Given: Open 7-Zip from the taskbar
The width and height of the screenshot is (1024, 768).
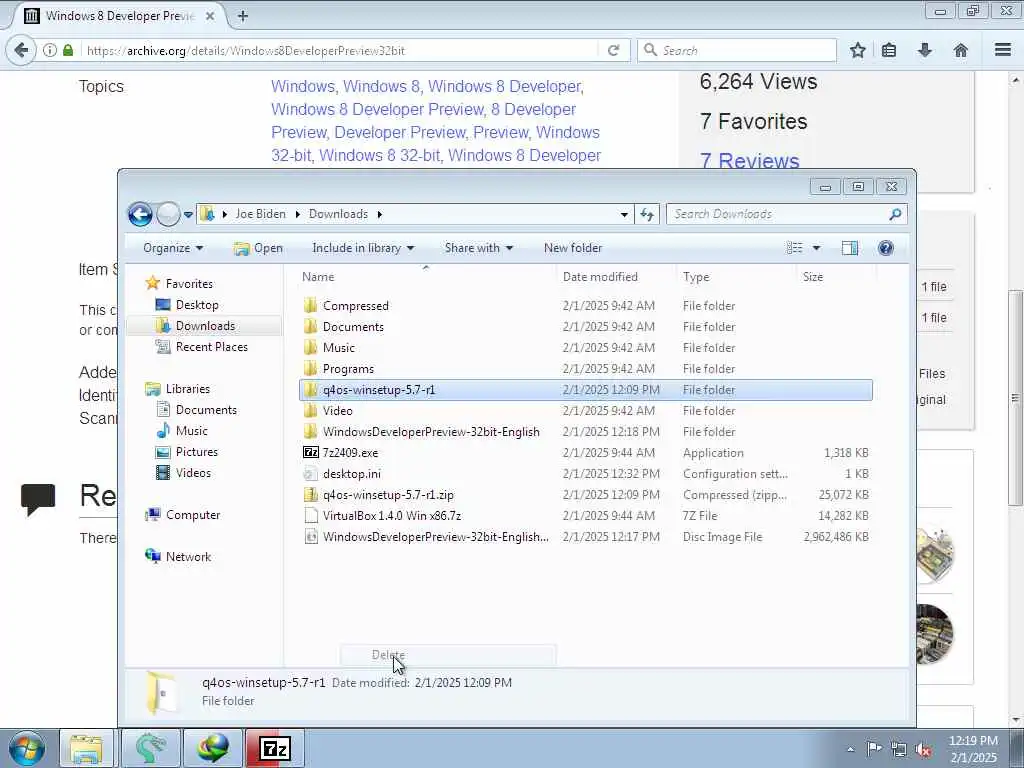Looking at the screenshot, I should click(275, 748).
